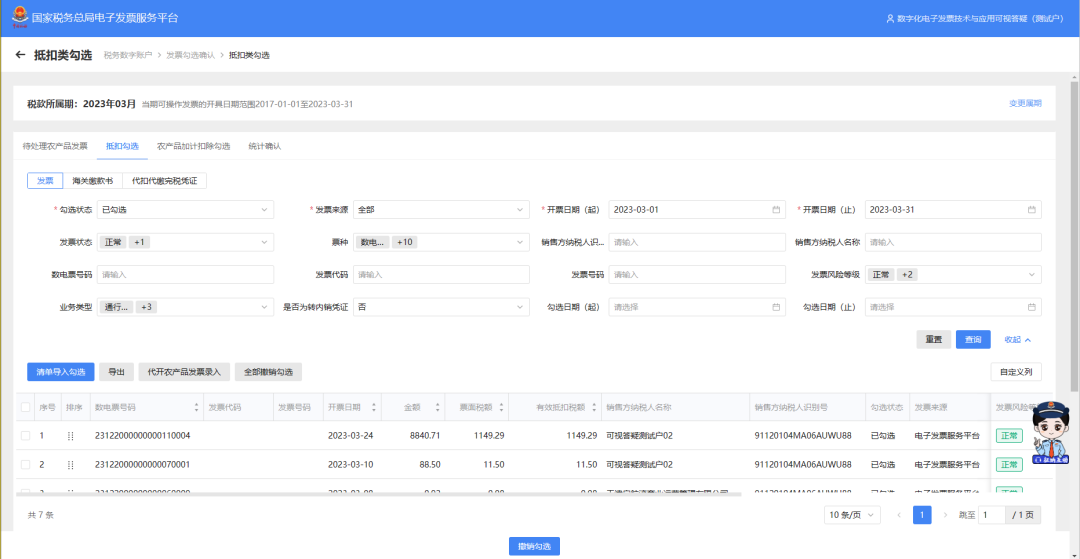Viewport: 1080px width, 559px height.
Task: Open 发票勾选确认 breadcrumb
Action: pyautogui.click(x=190, y=55)
